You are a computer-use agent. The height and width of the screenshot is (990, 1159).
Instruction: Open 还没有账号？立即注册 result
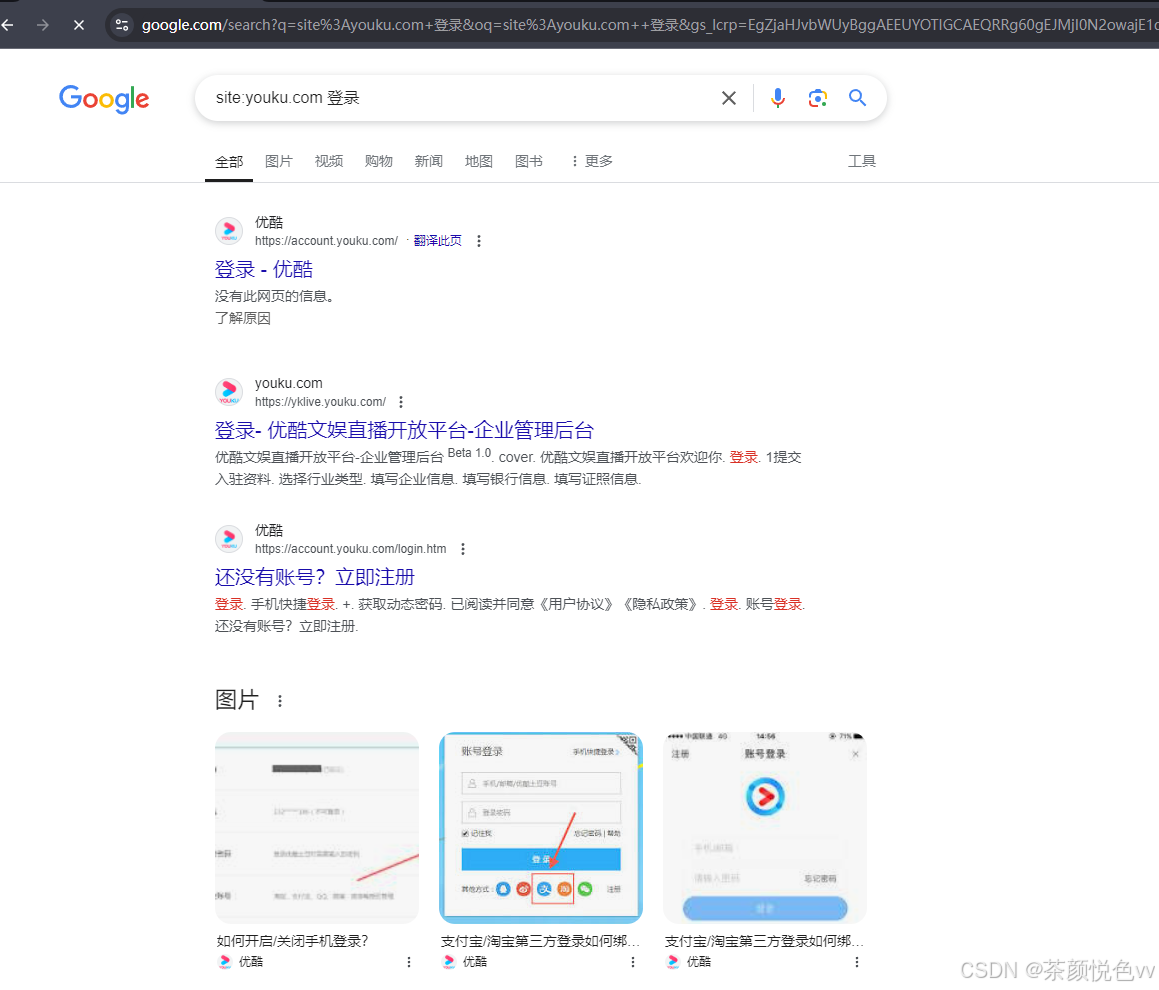(315, 577)
